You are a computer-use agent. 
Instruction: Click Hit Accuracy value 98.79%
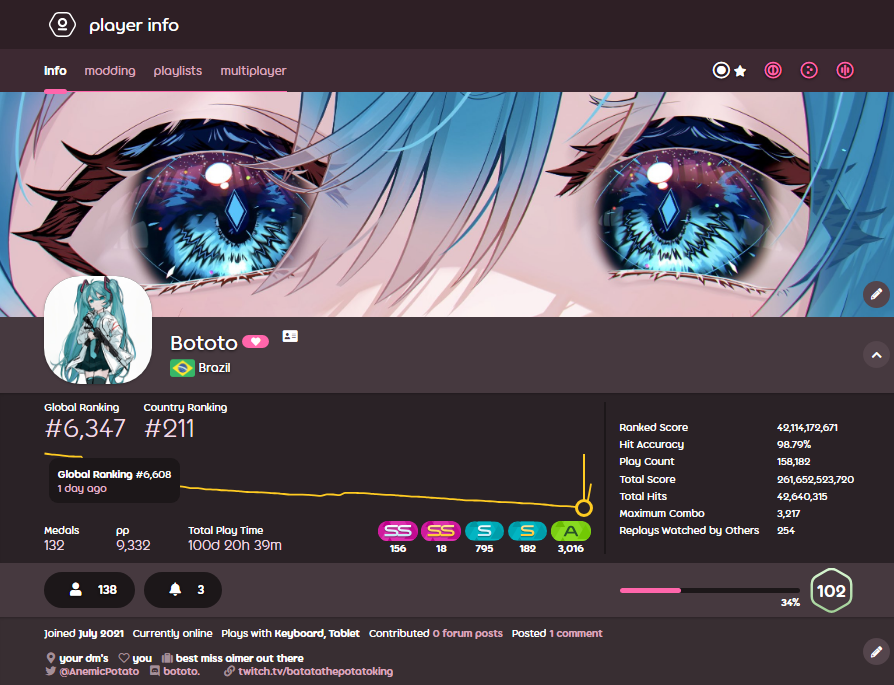click(794, 444)
